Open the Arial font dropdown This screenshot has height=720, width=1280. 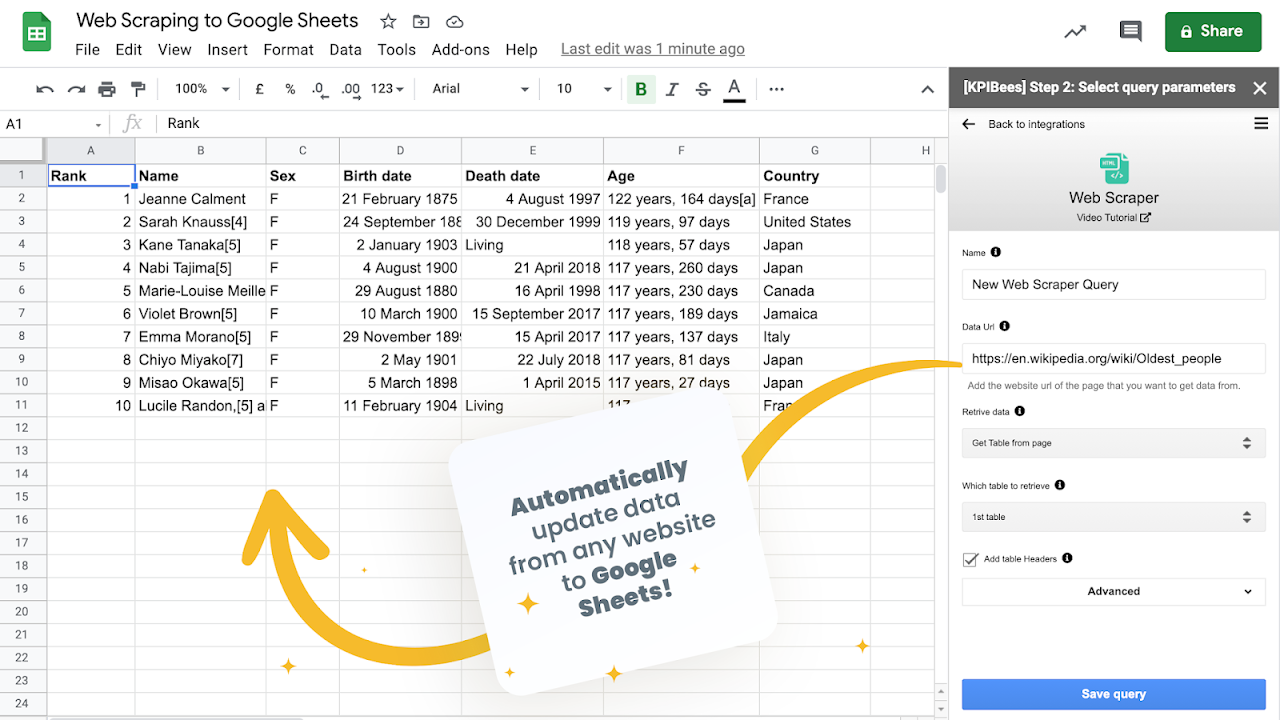coord(480,89)
